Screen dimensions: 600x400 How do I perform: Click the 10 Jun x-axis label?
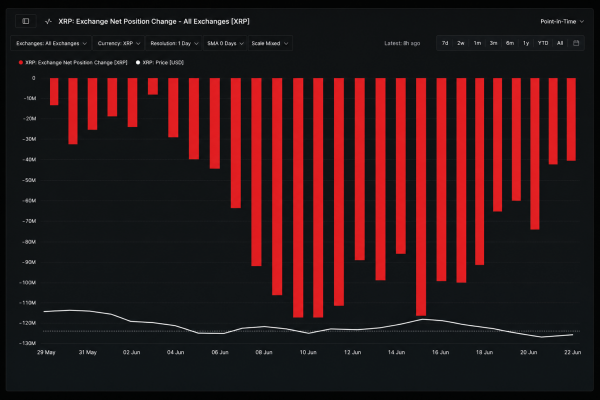(308, 352)
